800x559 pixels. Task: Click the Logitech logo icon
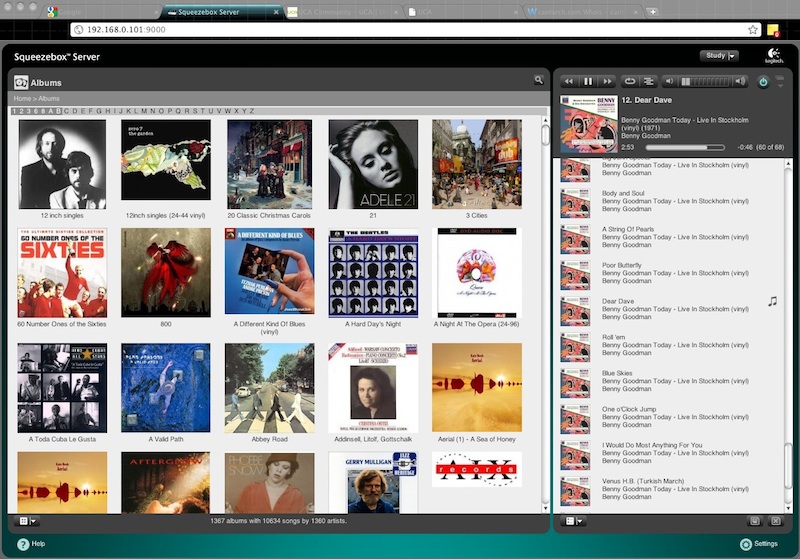[773, 56]
